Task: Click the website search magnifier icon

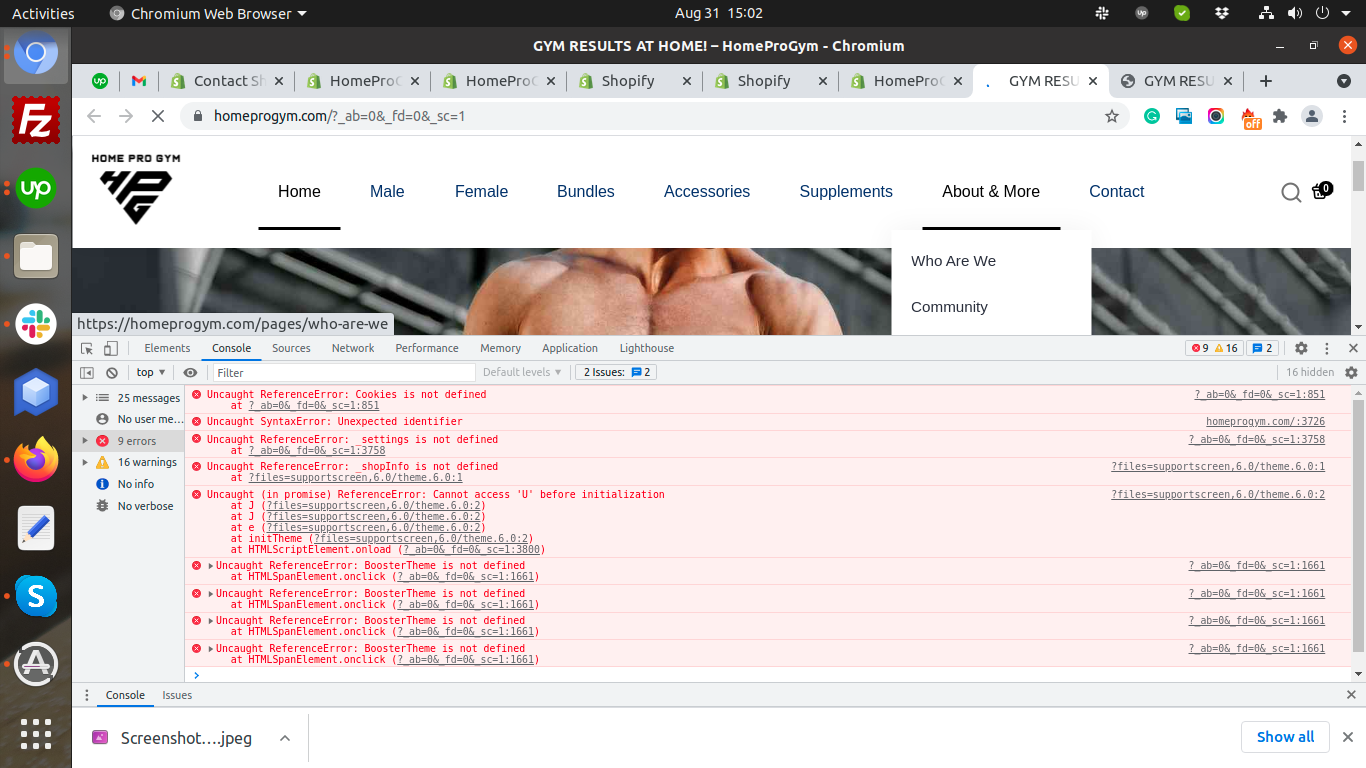Action: tap(1291, 192)
